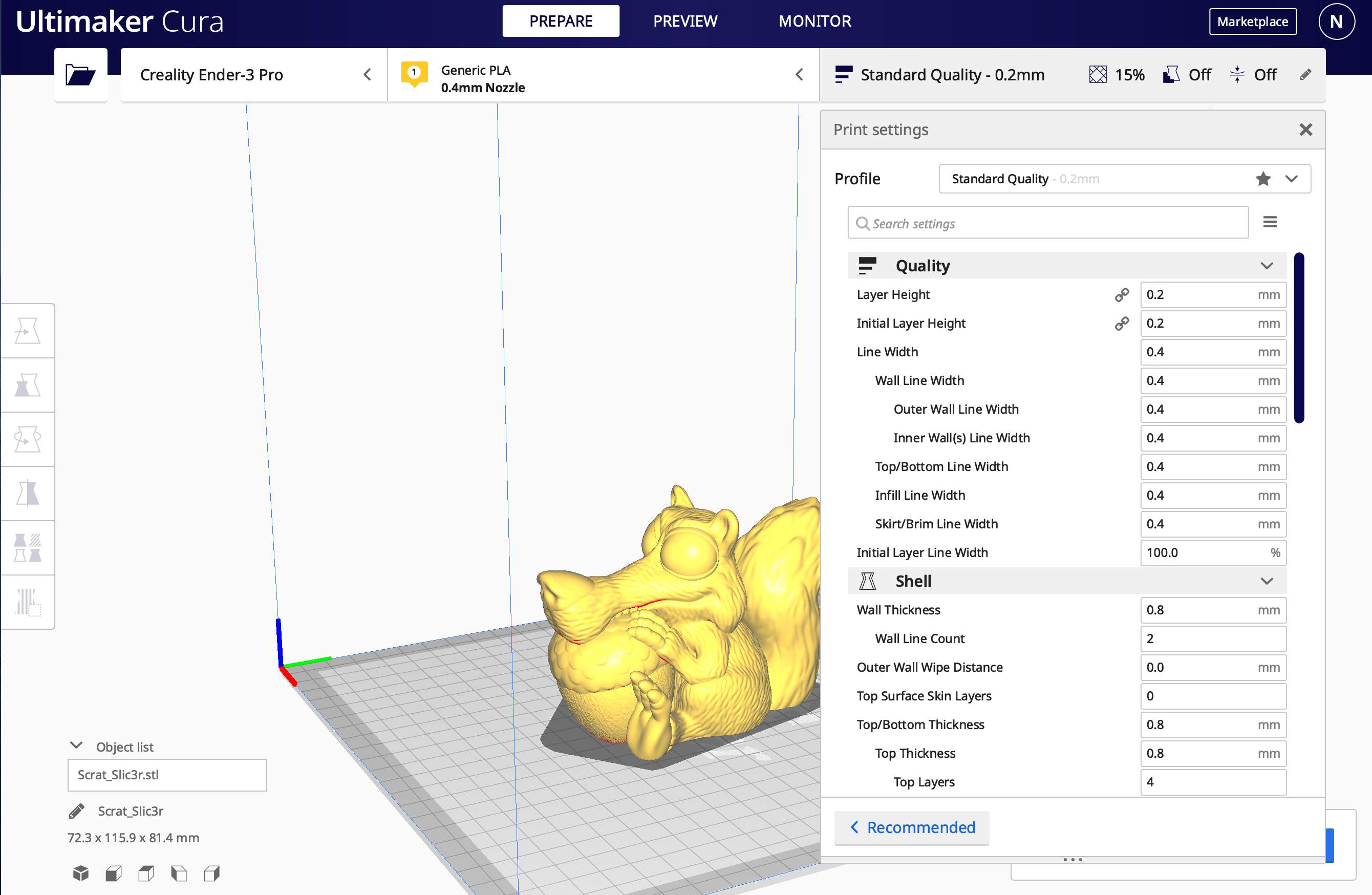Image resolution: width=1372 pixels, height=895 pixels.
Task: Edit the Line Width value field
Action: point(1213,352)
